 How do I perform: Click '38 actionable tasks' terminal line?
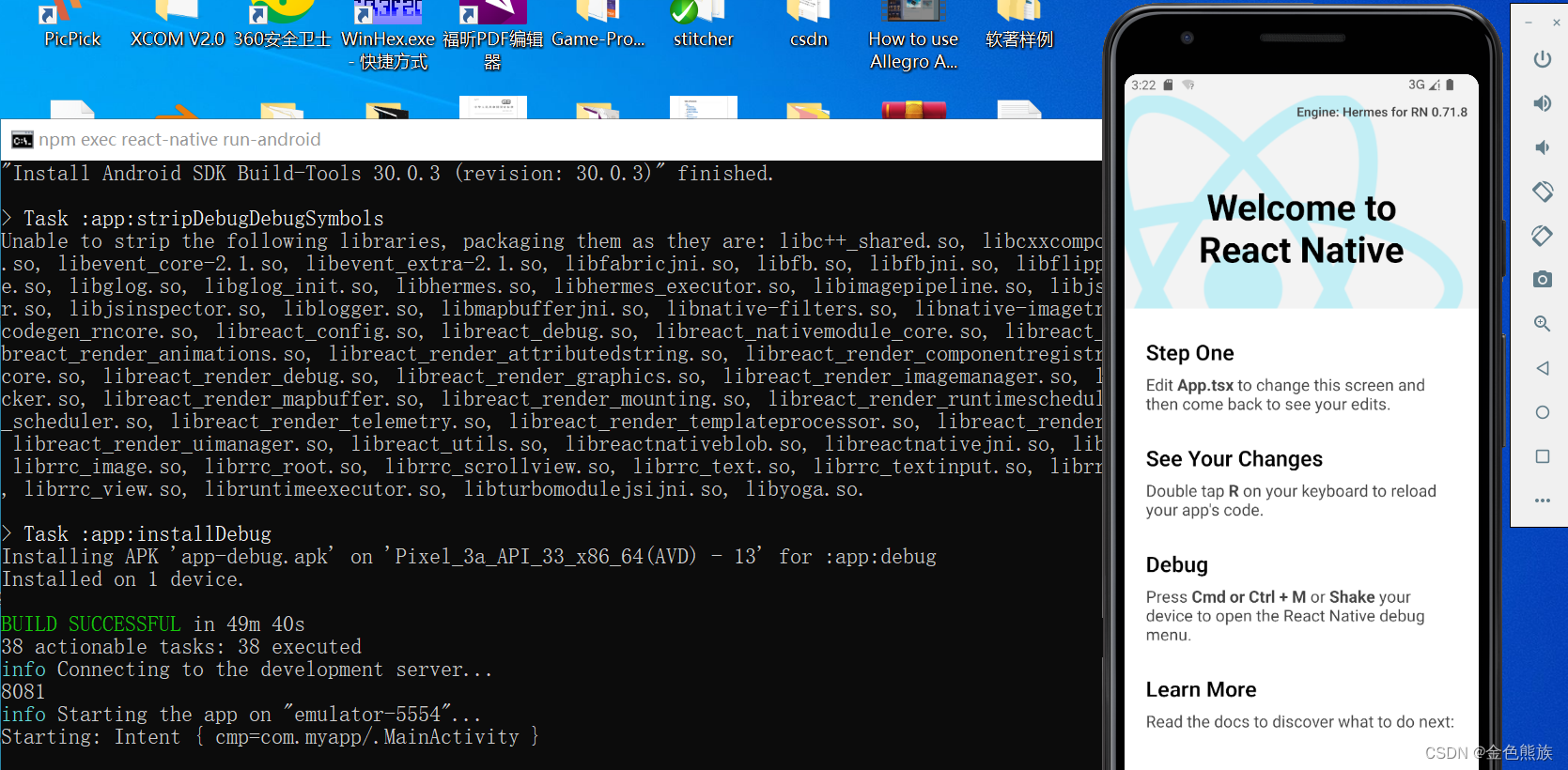(181, 647)
